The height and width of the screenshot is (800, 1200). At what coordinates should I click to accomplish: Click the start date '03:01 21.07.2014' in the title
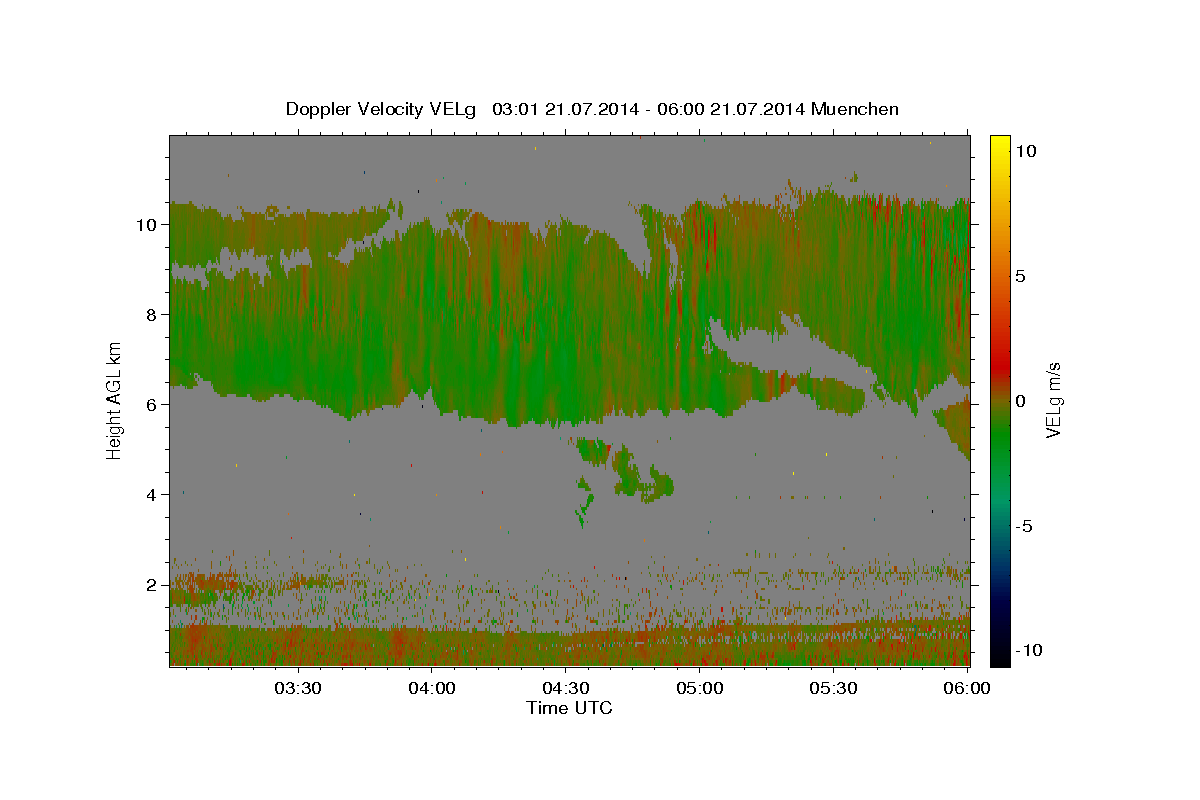pyautogui.click(x=565, y=109)
